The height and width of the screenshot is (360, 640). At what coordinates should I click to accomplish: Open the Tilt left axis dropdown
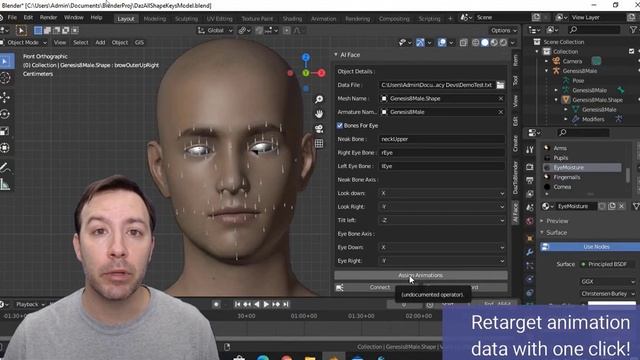442,220
